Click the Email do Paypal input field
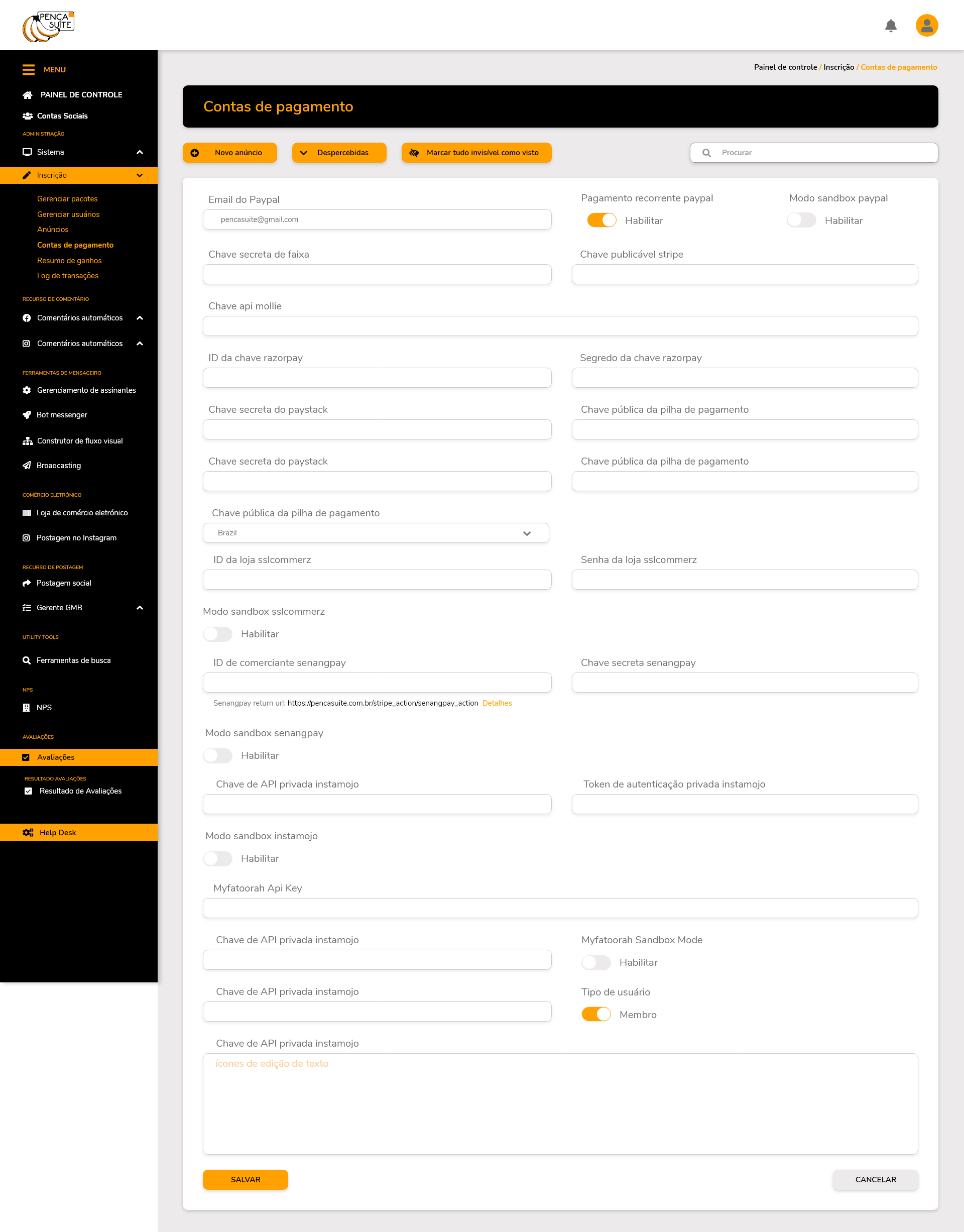Image resolution: width=964 pixels, height=1232 pixels. [x=377, y=219]
